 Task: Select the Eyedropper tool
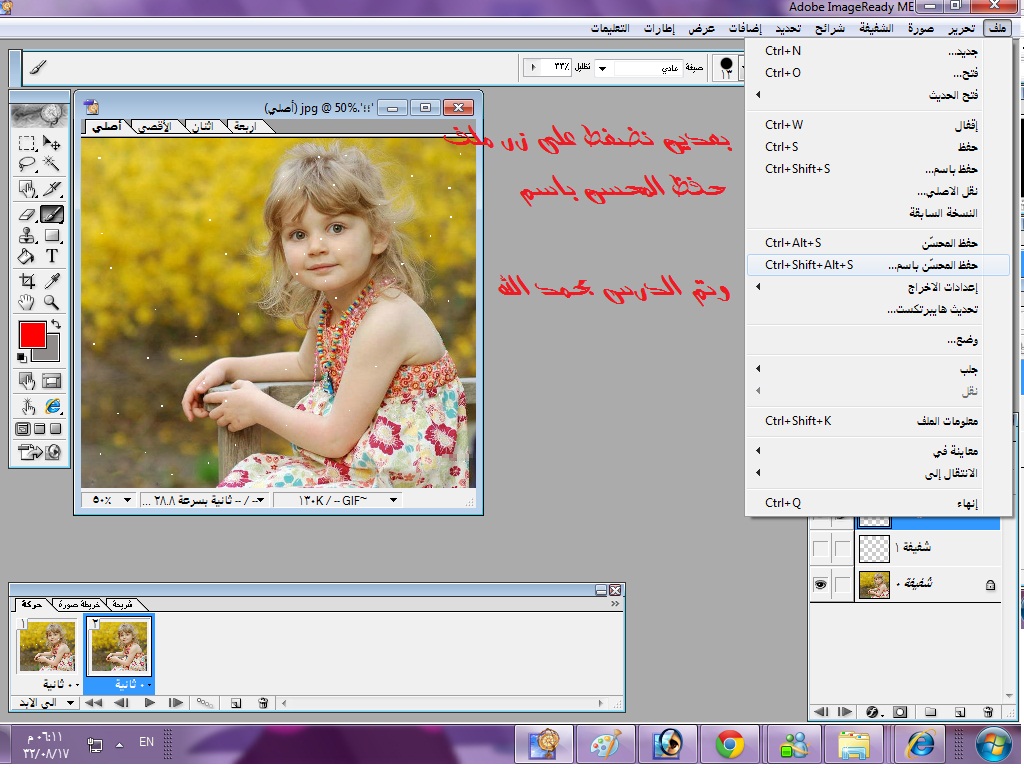point(52,281)
